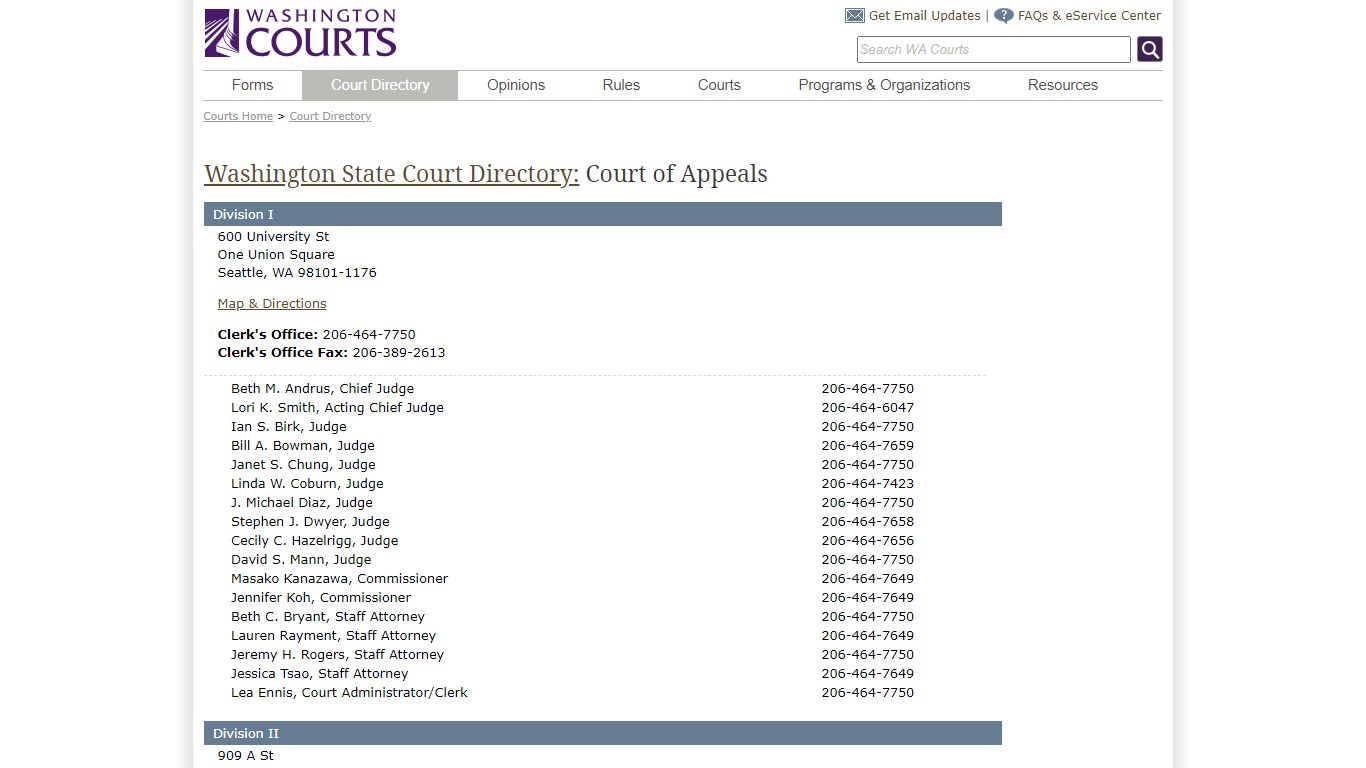Select Clerk's Office Fax 206-389-2613

(x=399, y=353)
